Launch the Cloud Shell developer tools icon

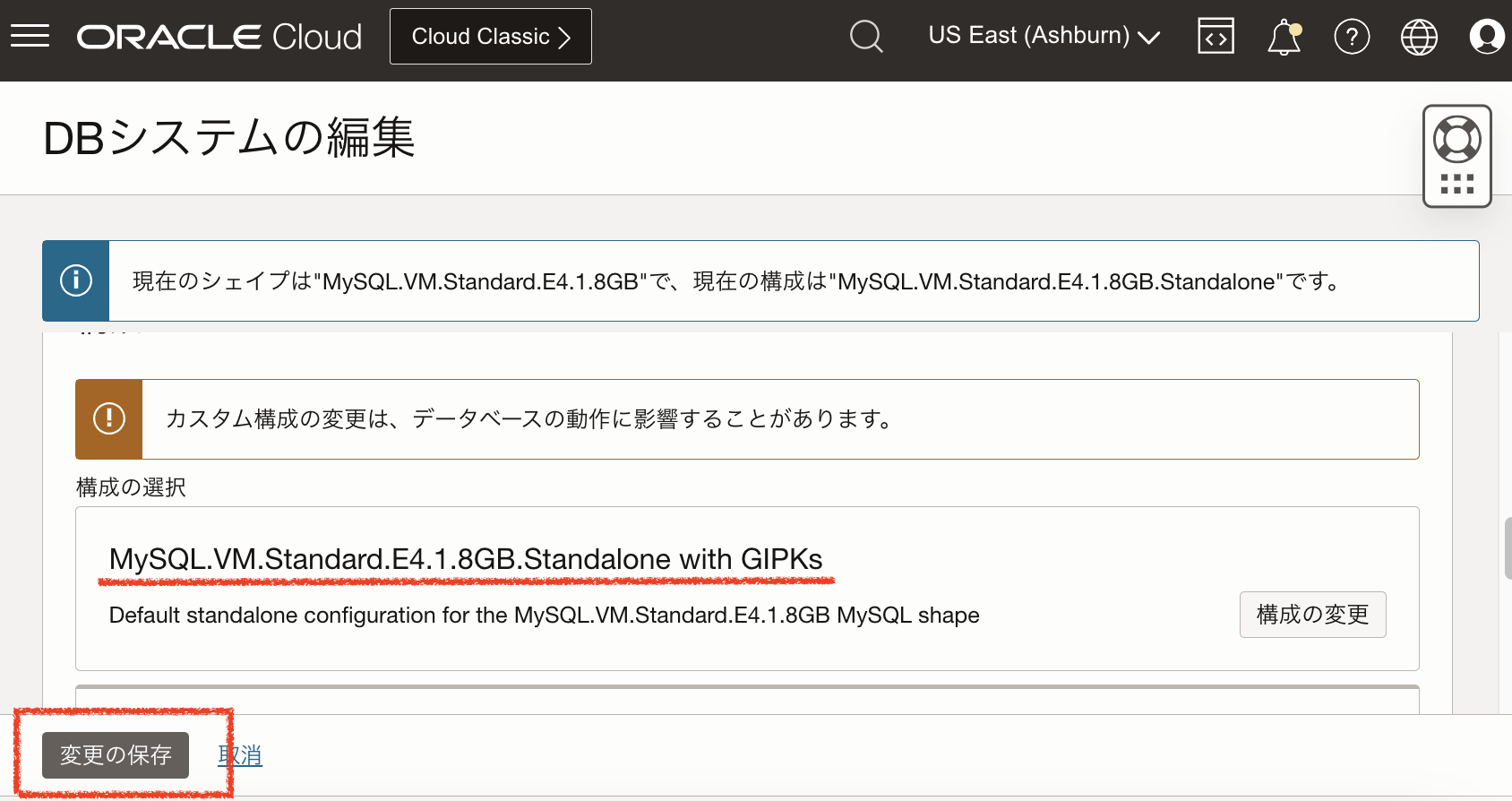coord(1216,37)
